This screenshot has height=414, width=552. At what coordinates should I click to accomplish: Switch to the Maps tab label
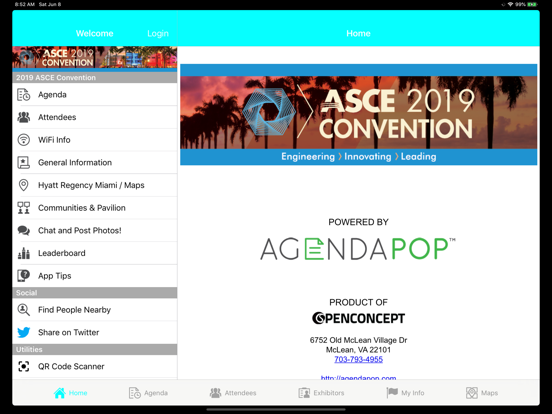(x=489, y=393)
